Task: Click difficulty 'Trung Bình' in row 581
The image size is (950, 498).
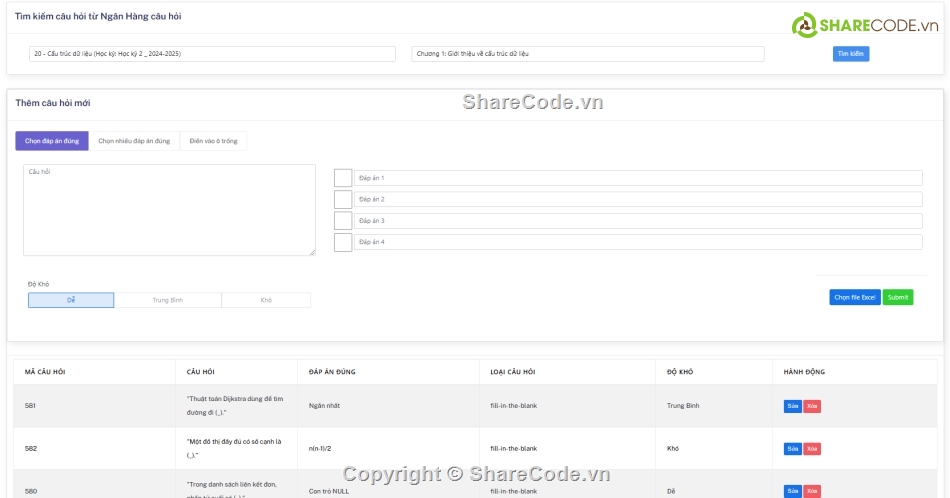Action: tap(683, 406)
